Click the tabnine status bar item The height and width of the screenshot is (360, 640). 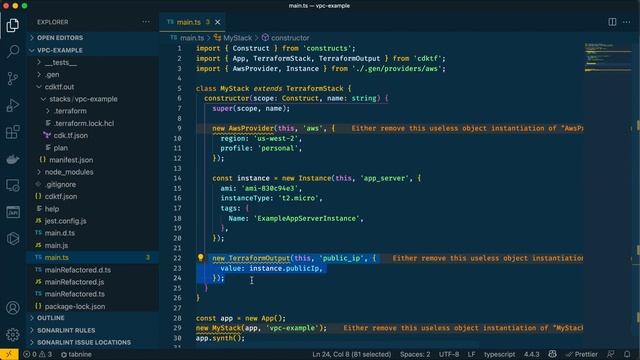76,354
